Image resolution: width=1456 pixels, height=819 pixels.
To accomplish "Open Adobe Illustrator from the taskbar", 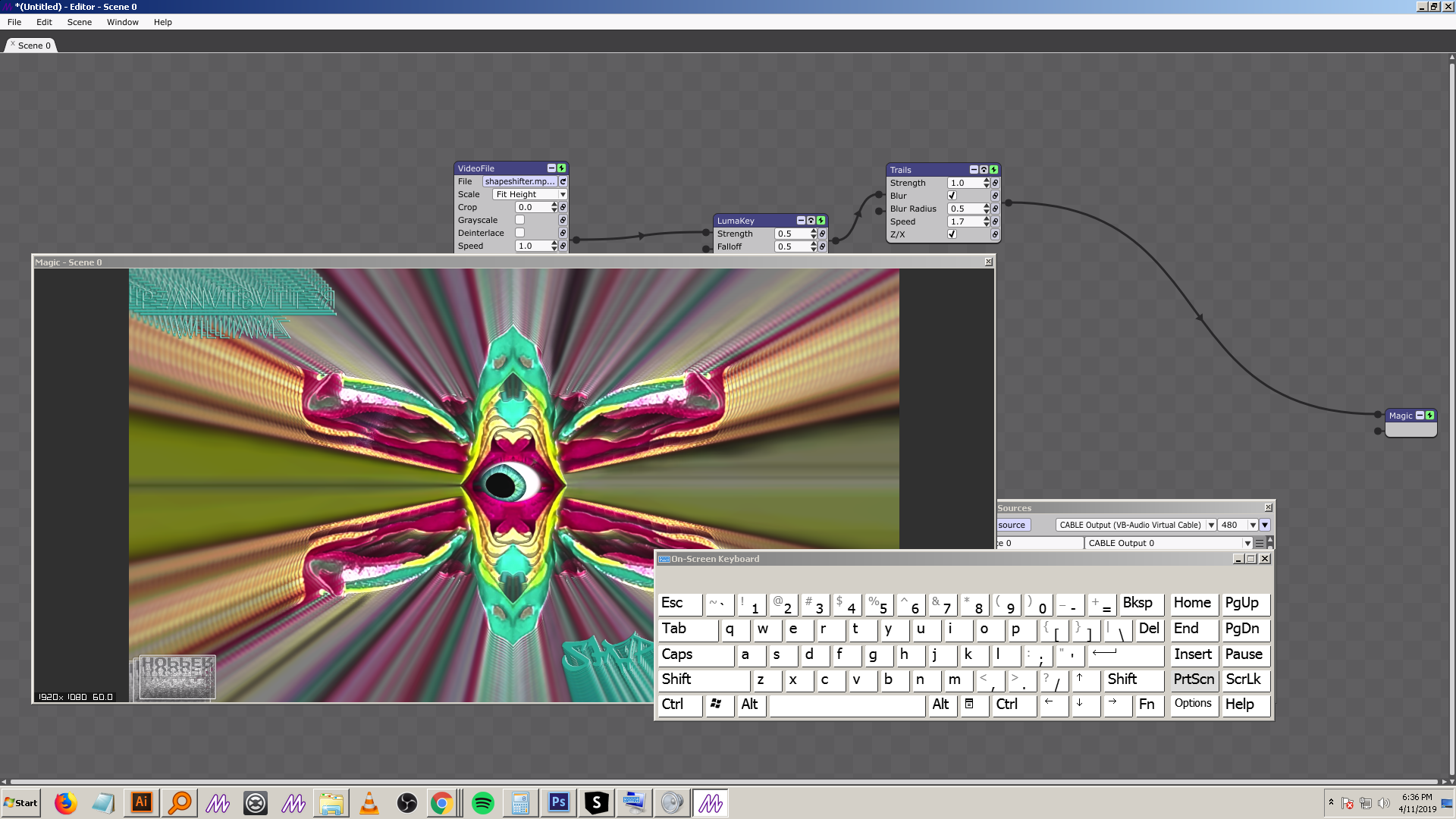I will (142, 803).
